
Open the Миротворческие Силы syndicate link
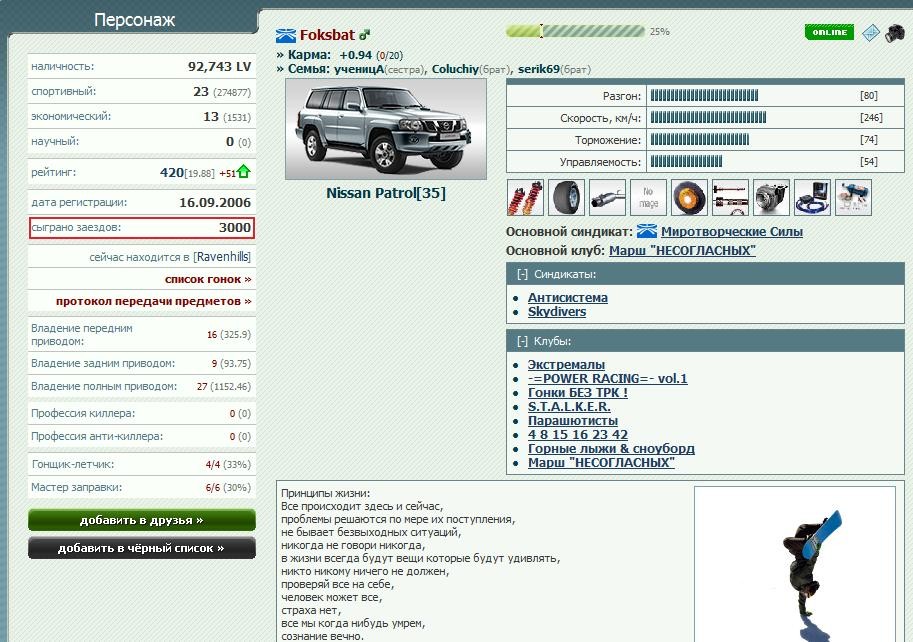(732, 232)
